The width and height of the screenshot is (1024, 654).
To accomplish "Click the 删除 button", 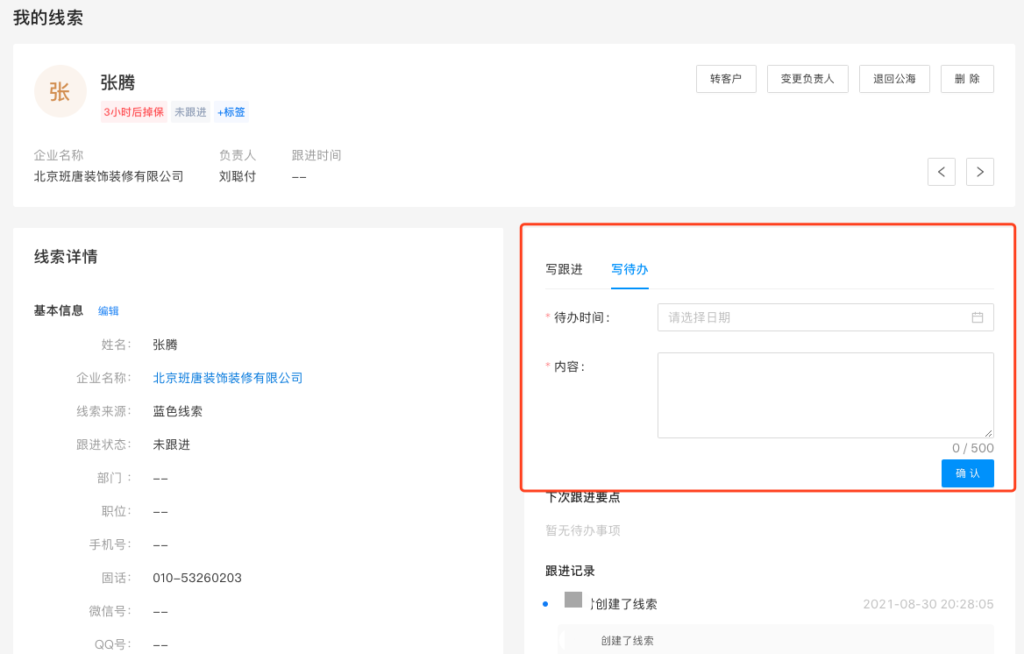I will pos(967,79).
